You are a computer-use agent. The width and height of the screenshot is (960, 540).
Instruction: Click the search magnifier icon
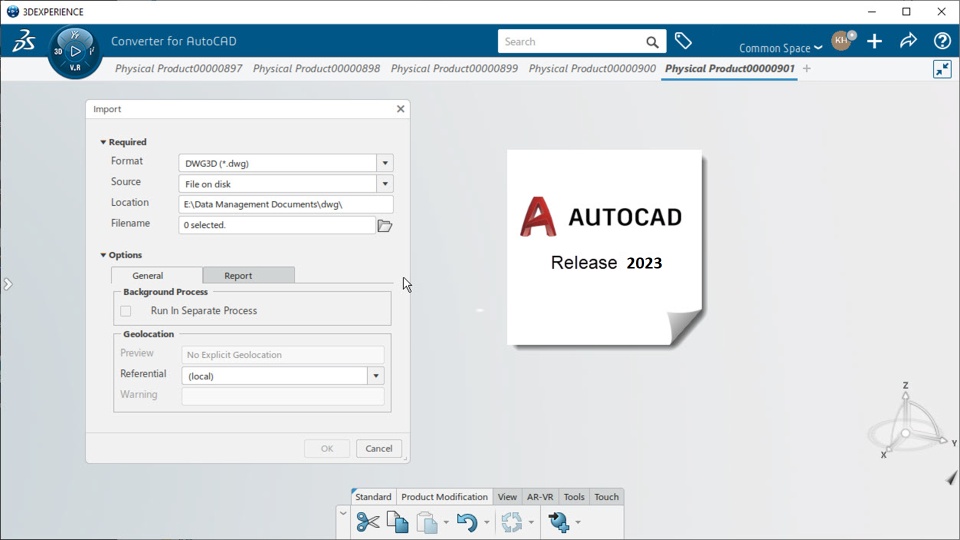[653, 42]
